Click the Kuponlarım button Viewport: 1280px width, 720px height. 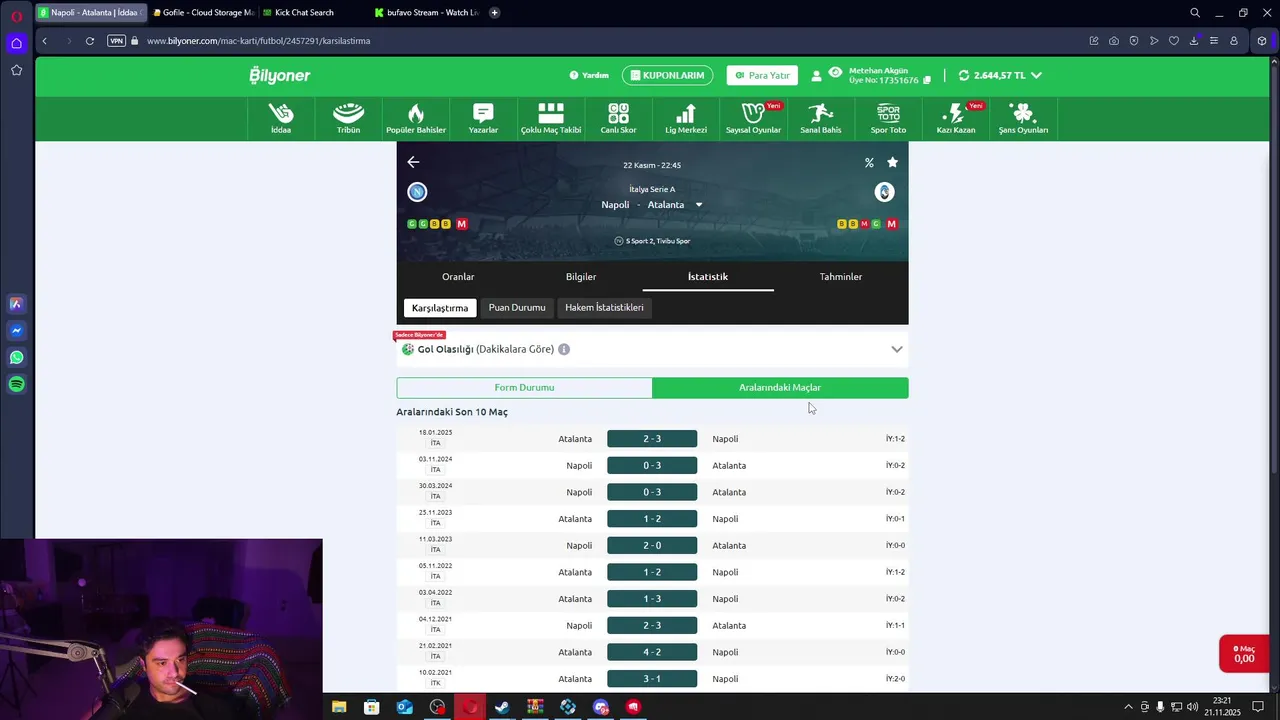pos(666,75)
